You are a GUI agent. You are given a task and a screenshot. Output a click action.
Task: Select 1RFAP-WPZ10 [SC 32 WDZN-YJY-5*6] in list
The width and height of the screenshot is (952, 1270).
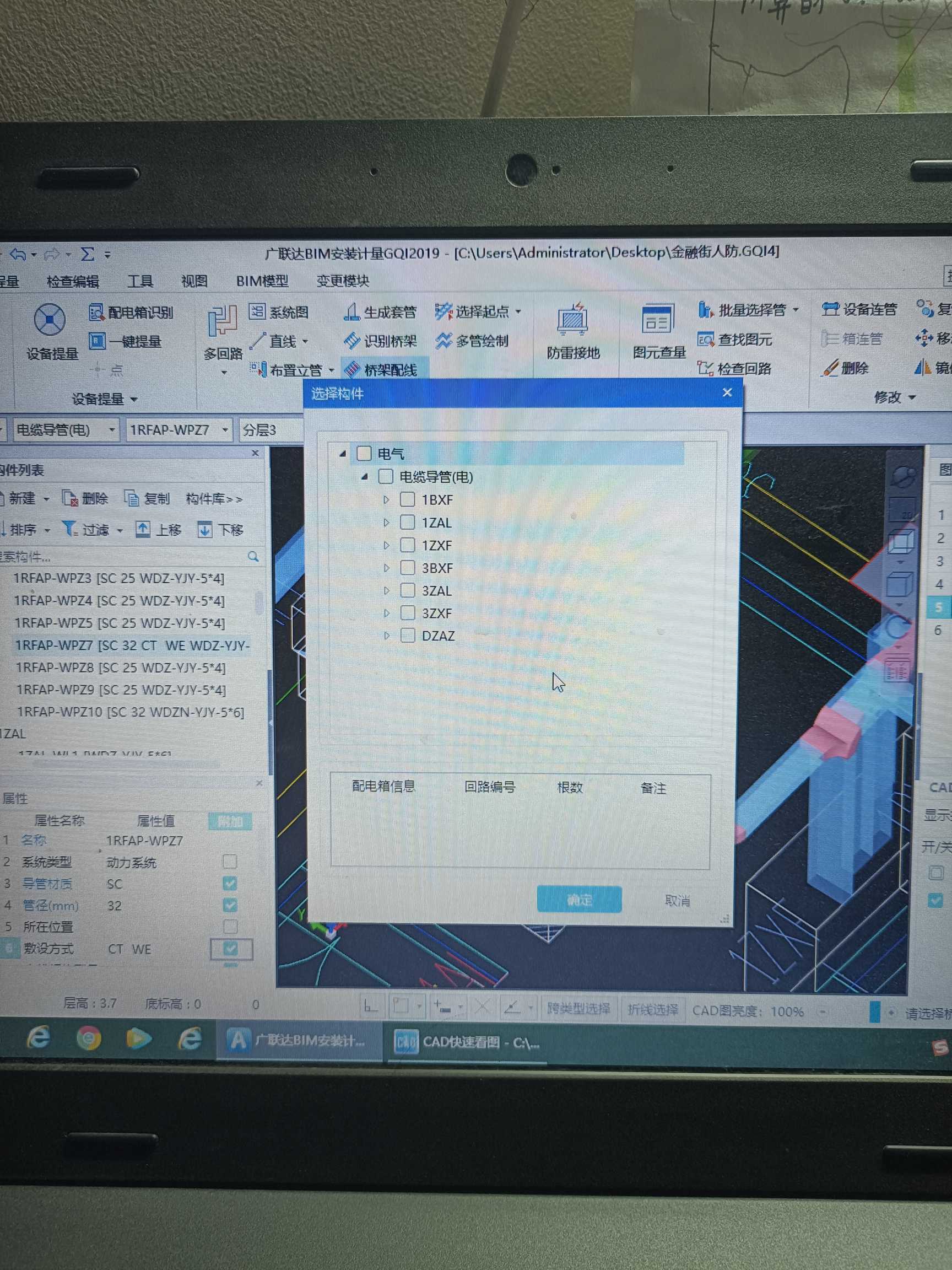point(130,712)
